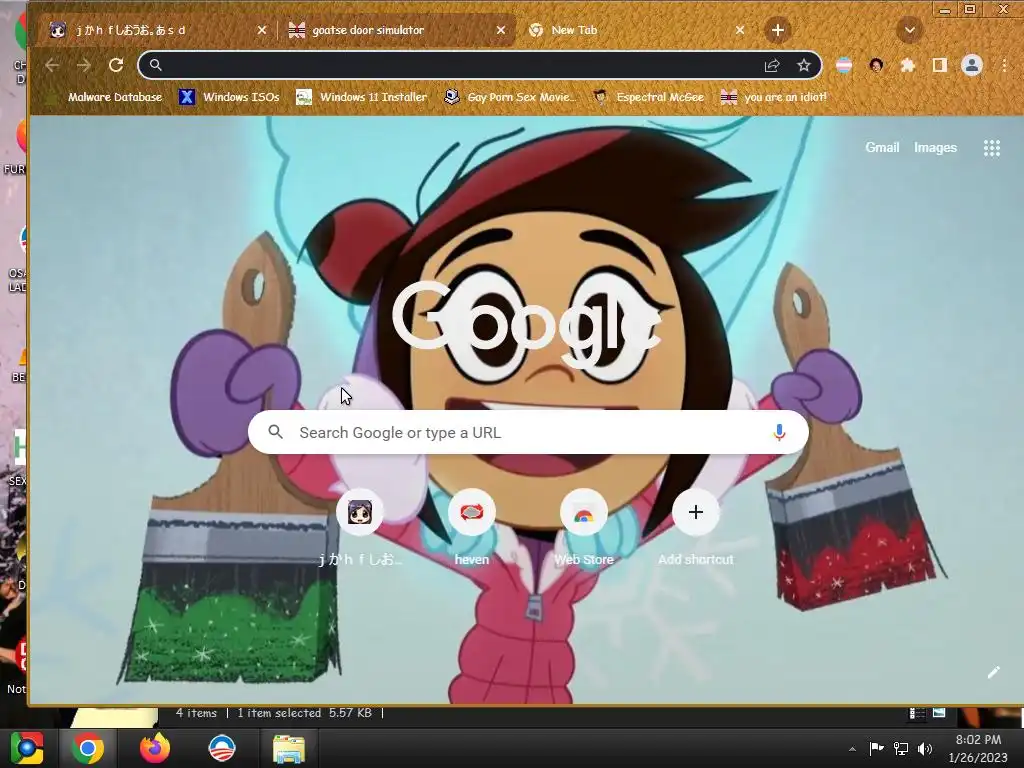Open the network tray icon
Viewport: 1024px width, 768px height.
pos(901,749)
